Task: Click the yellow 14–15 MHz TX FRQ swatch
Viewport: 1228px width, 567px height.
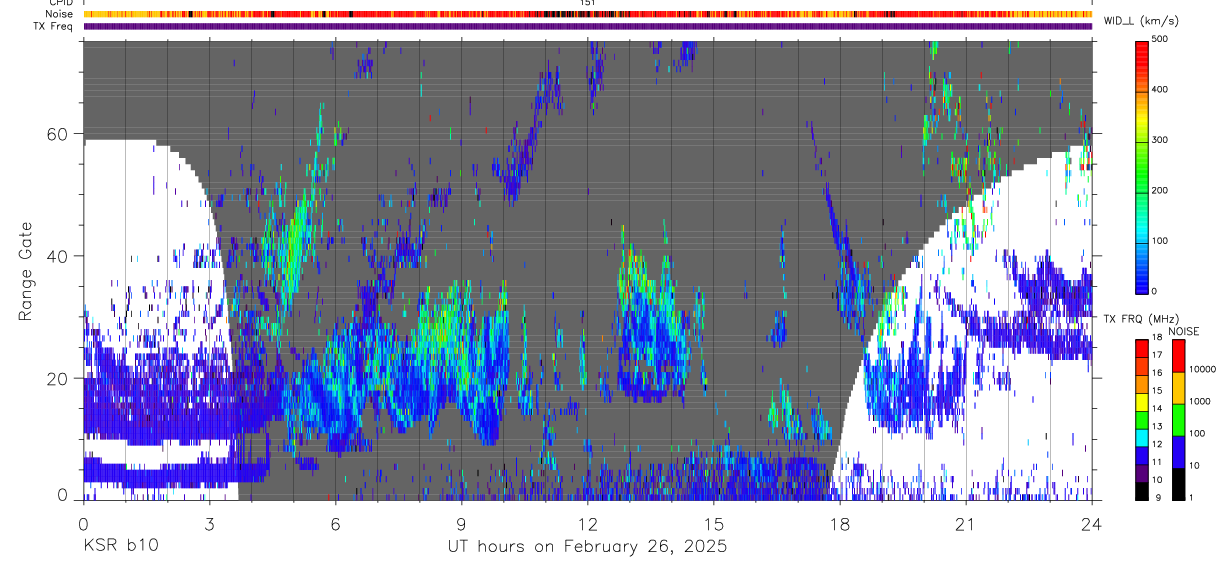Action: tap(1141, 402)
